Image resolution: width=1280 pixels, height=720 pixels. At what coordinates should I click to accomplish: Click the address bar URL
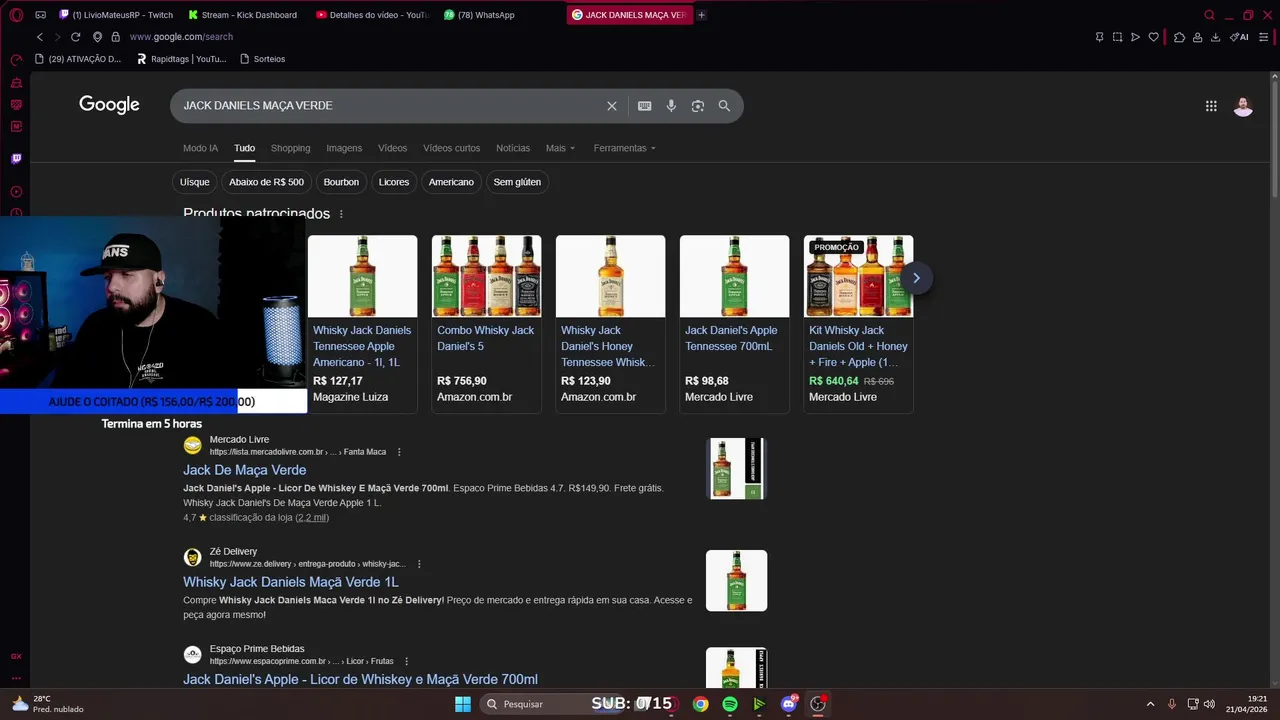[x=181, y=37]
